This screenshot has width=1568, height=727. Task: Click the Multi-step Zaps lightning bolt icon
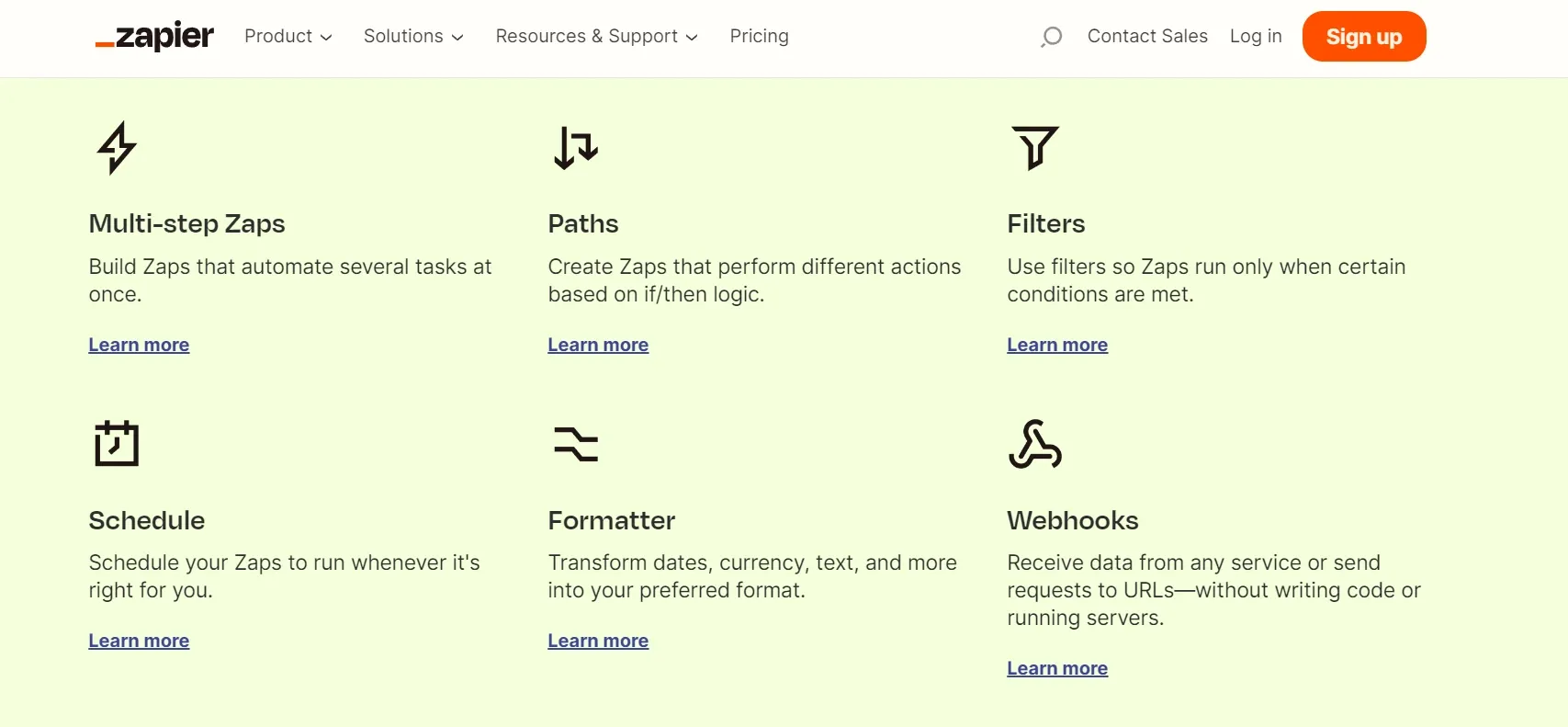click(117, 148)
